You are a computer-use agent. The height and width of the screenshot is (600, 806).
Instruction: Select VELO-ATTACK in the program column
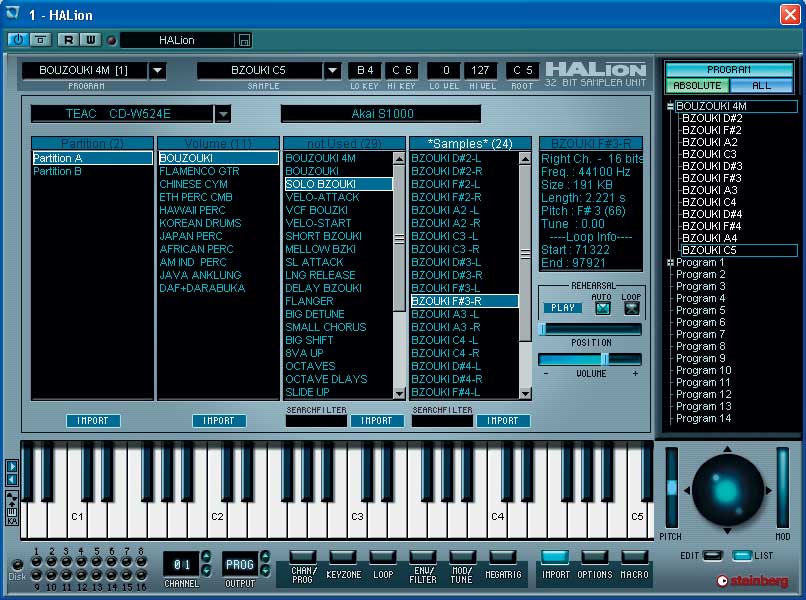pos(322,197)
